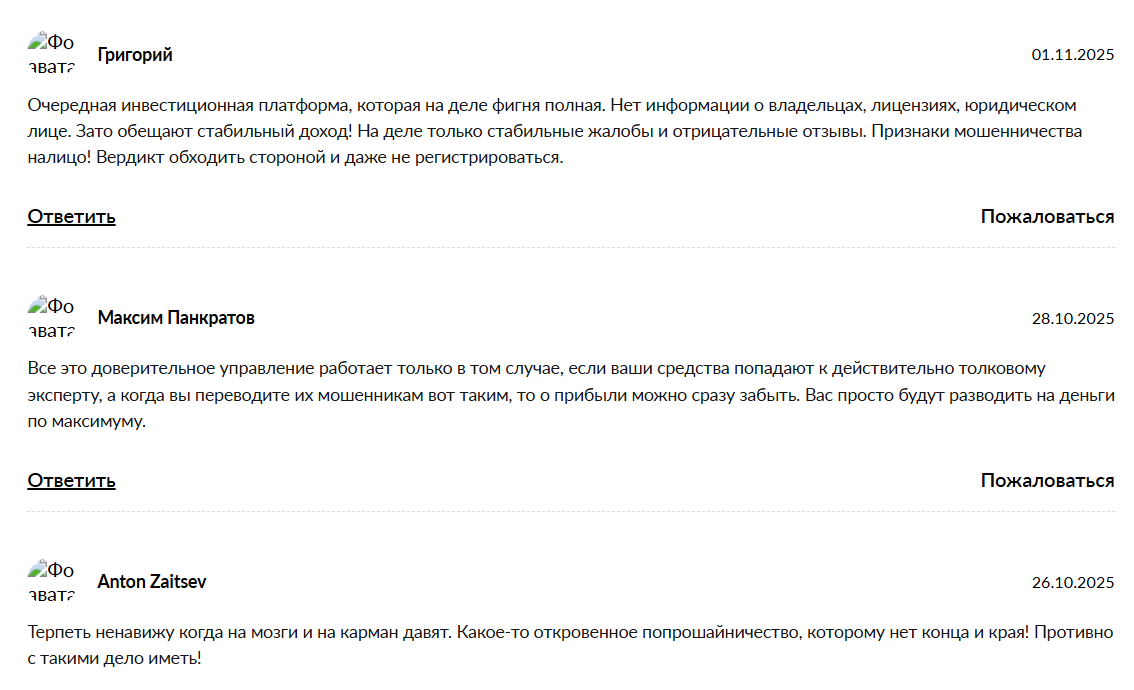Image resolution: width=1134 pixels, height=690 pixels.
Task: Report Максим Панкратов's comment via Пожаловаться
Action: pos(1047,481)
